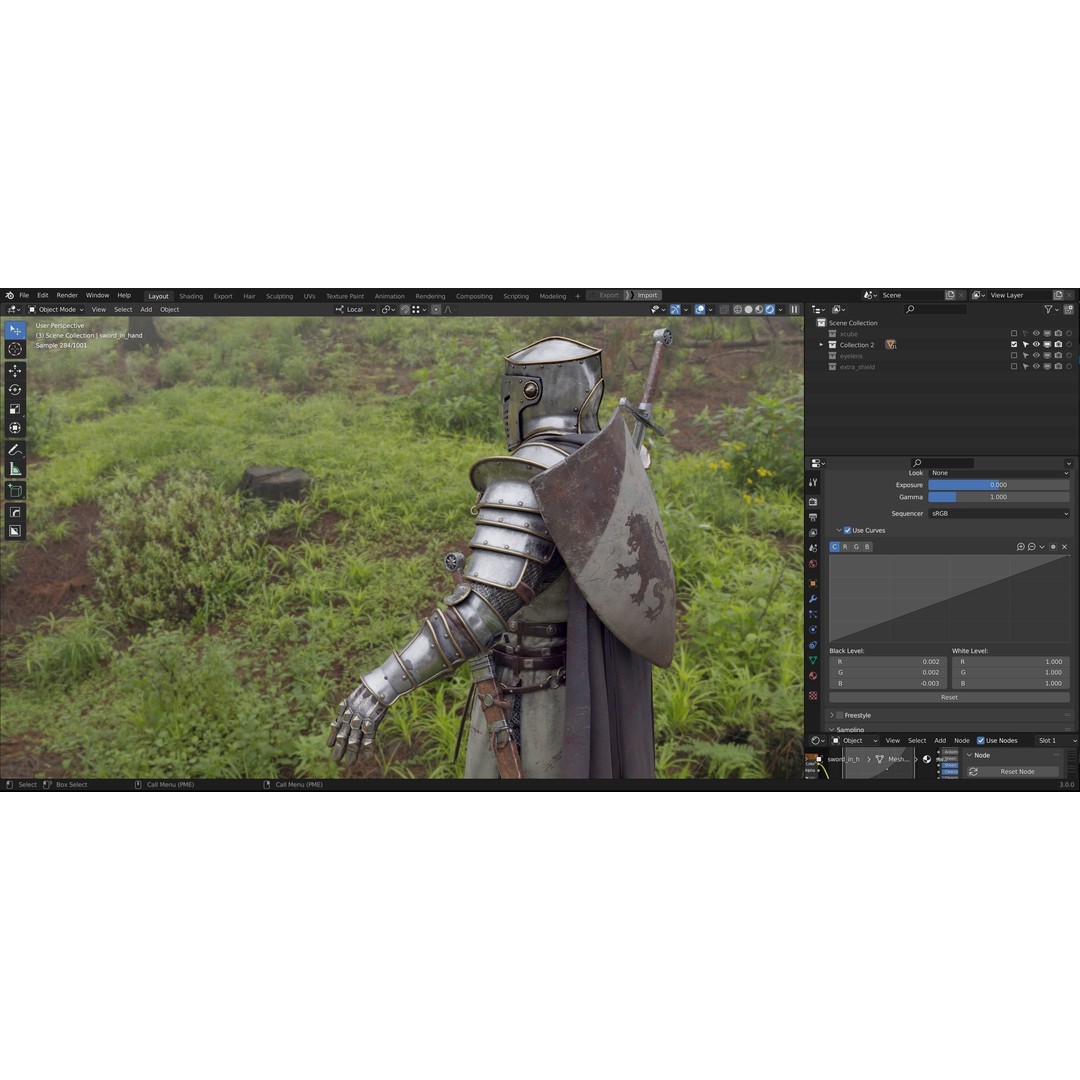Click the Black Level R value field

[x=888, y=662]
